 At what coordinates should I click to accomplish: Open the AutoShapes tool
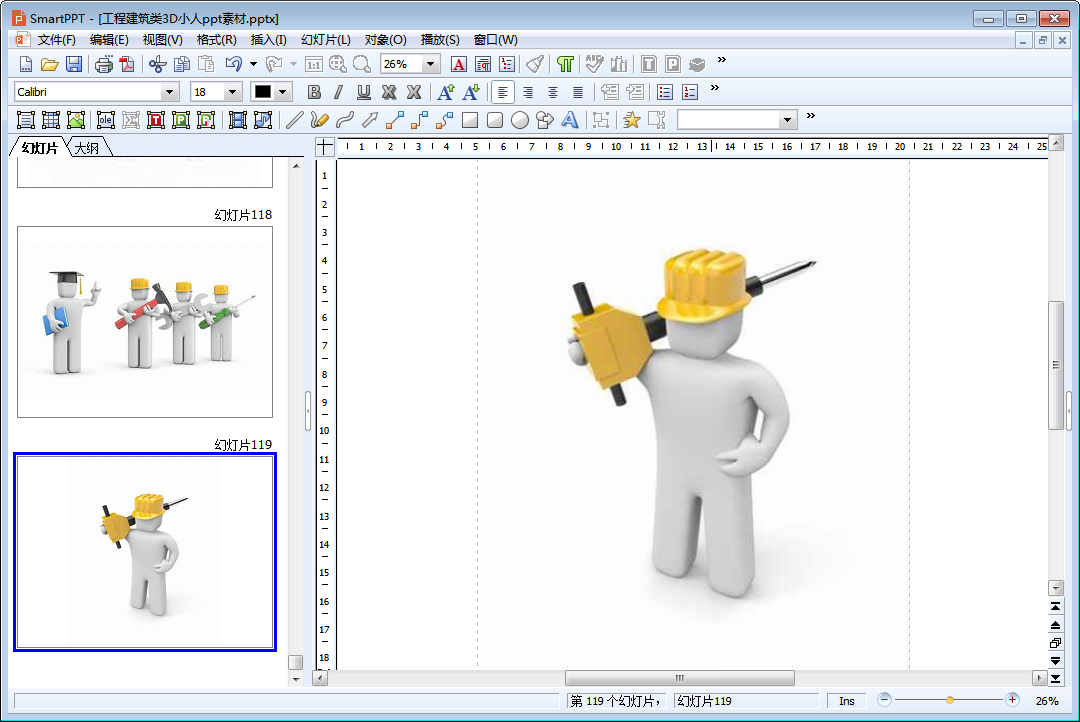[x=545, y=120]
